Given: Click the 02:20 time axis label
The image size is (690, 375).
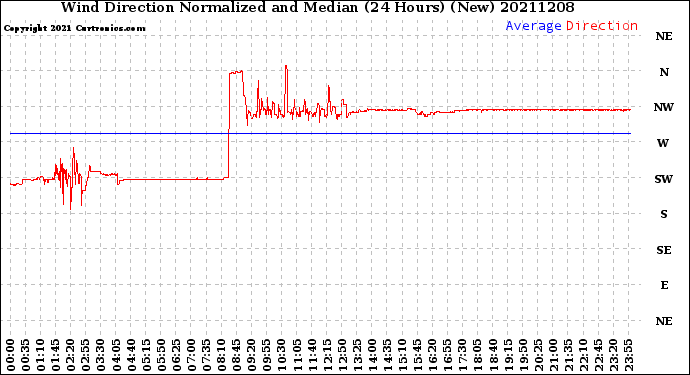Looking at the screenshot, I should pyautogui.click(x=71, y=355).
